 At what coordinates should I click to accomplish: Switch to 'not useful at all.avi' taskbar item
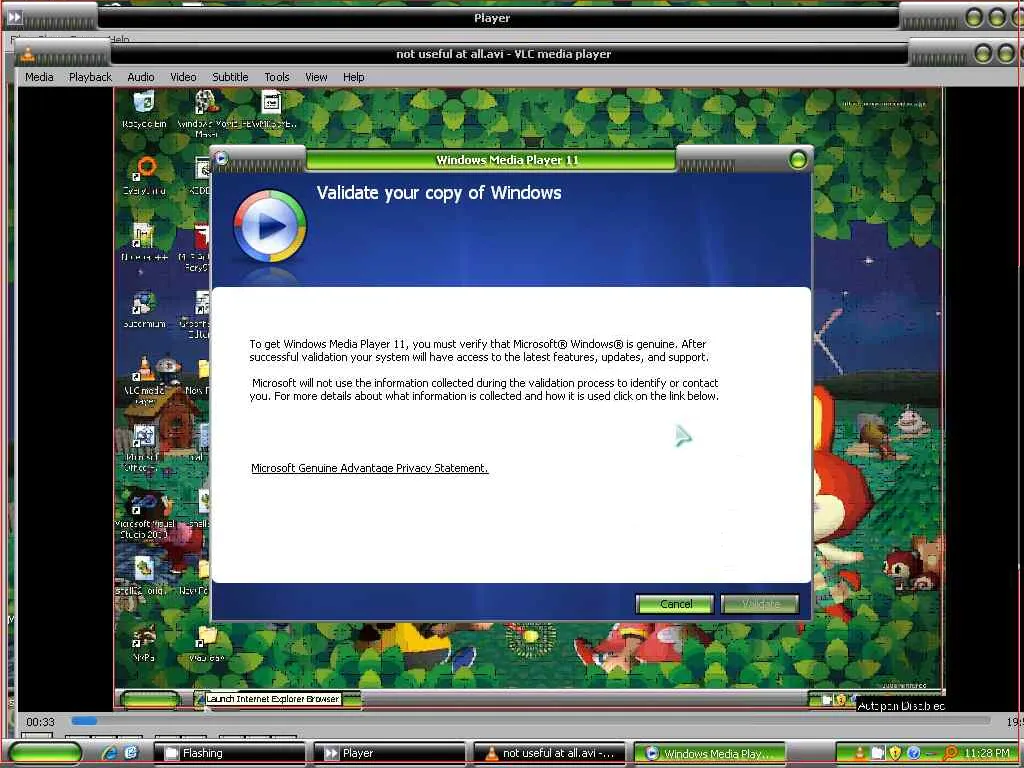pyautogui.click(x=549, y=753)
